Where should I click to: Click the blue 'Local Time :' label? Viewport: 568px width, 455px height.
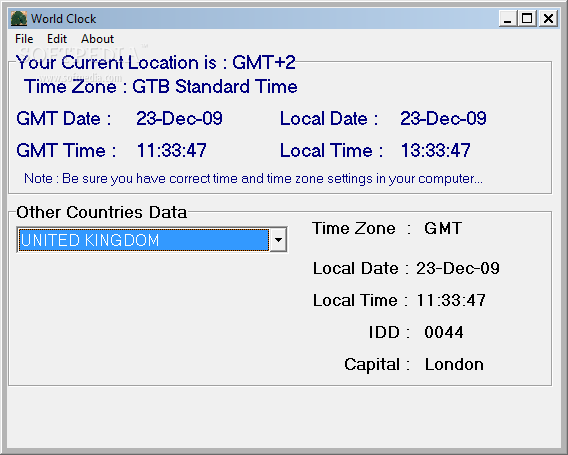[331, 150]
